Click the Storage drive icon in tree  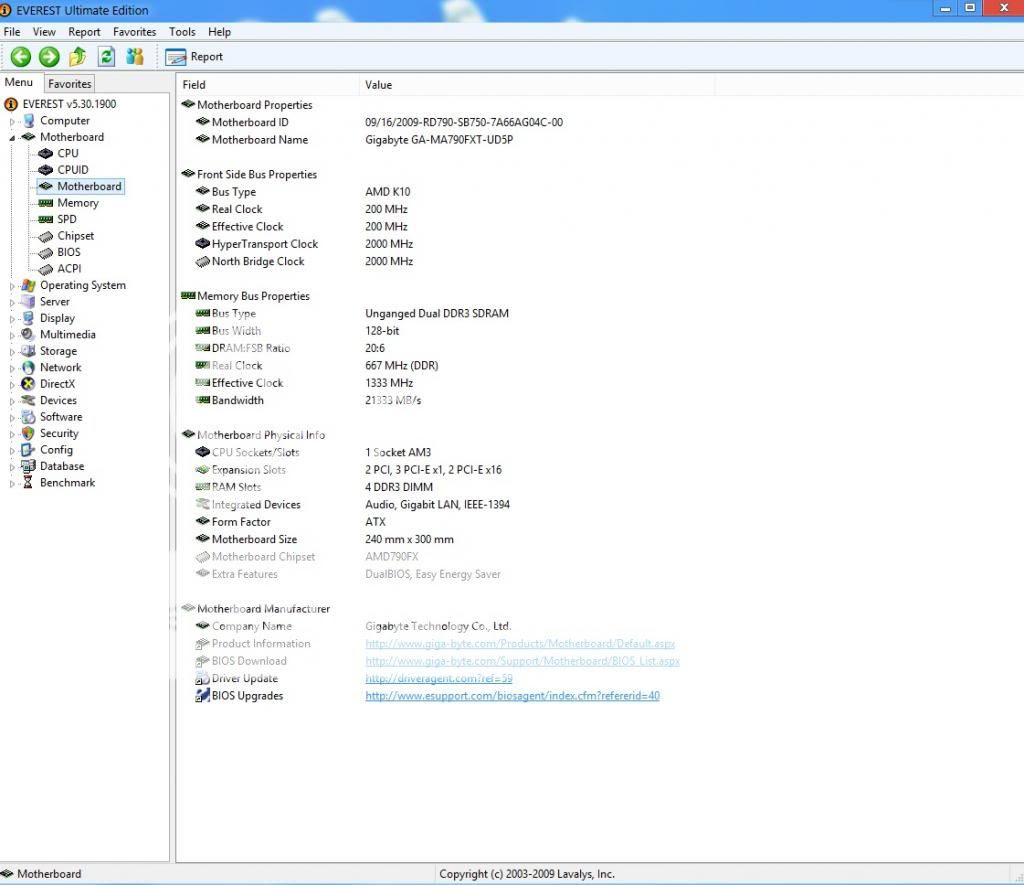click(28, 351)
